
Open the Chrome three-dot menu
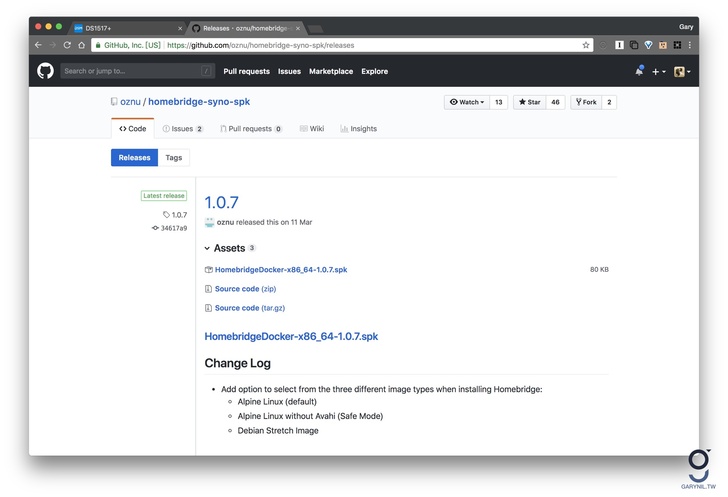point(691,45)
